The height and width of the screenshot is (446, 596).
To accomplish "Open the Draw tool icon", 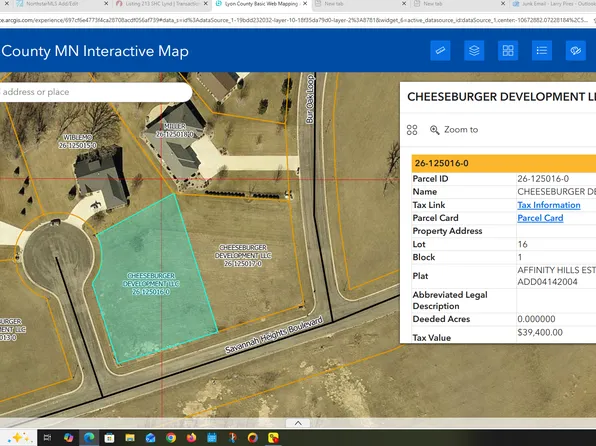I will (x=575, y=51).
